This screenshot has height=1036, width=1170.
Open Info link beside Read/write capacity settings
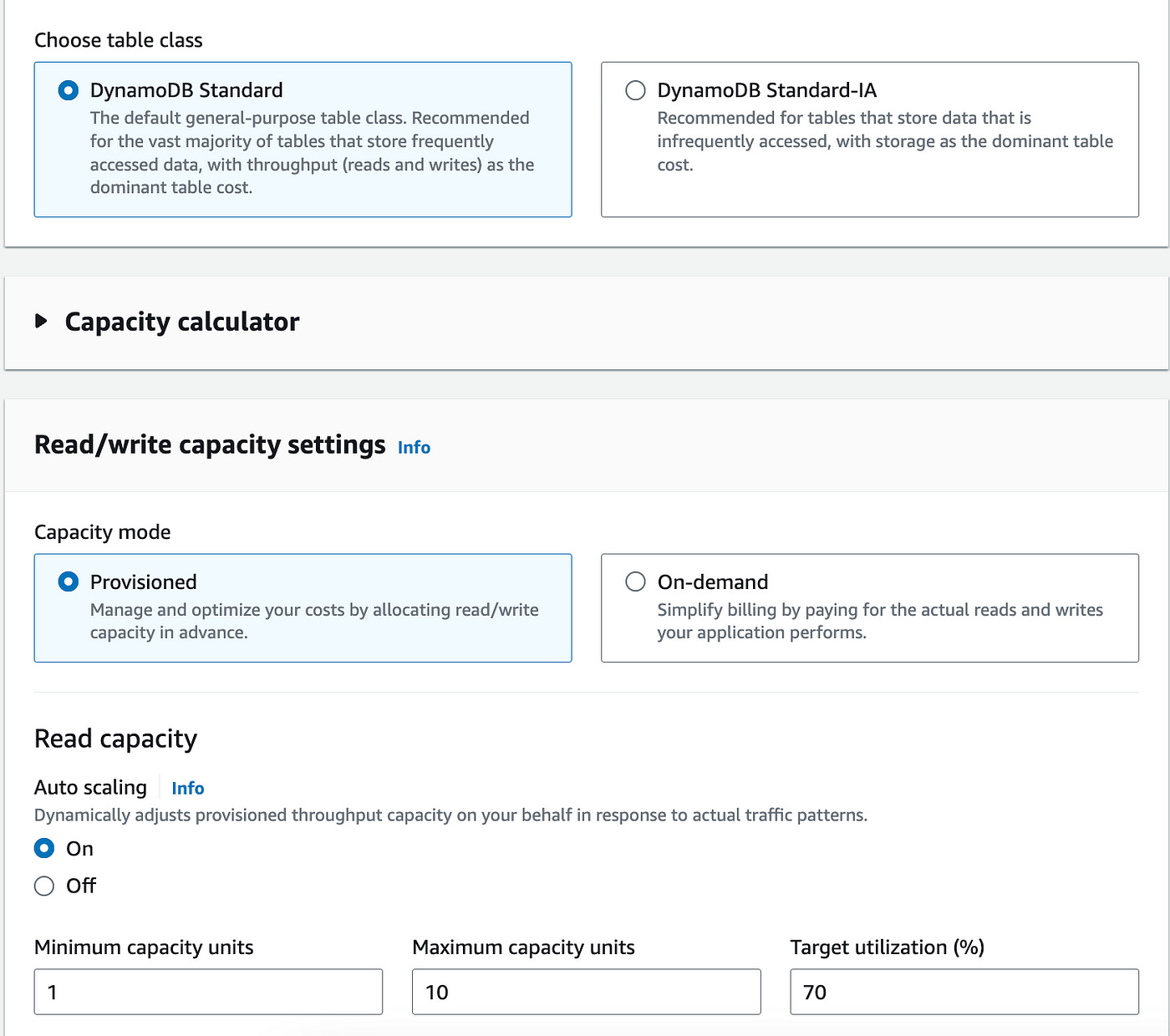point(414,447)
